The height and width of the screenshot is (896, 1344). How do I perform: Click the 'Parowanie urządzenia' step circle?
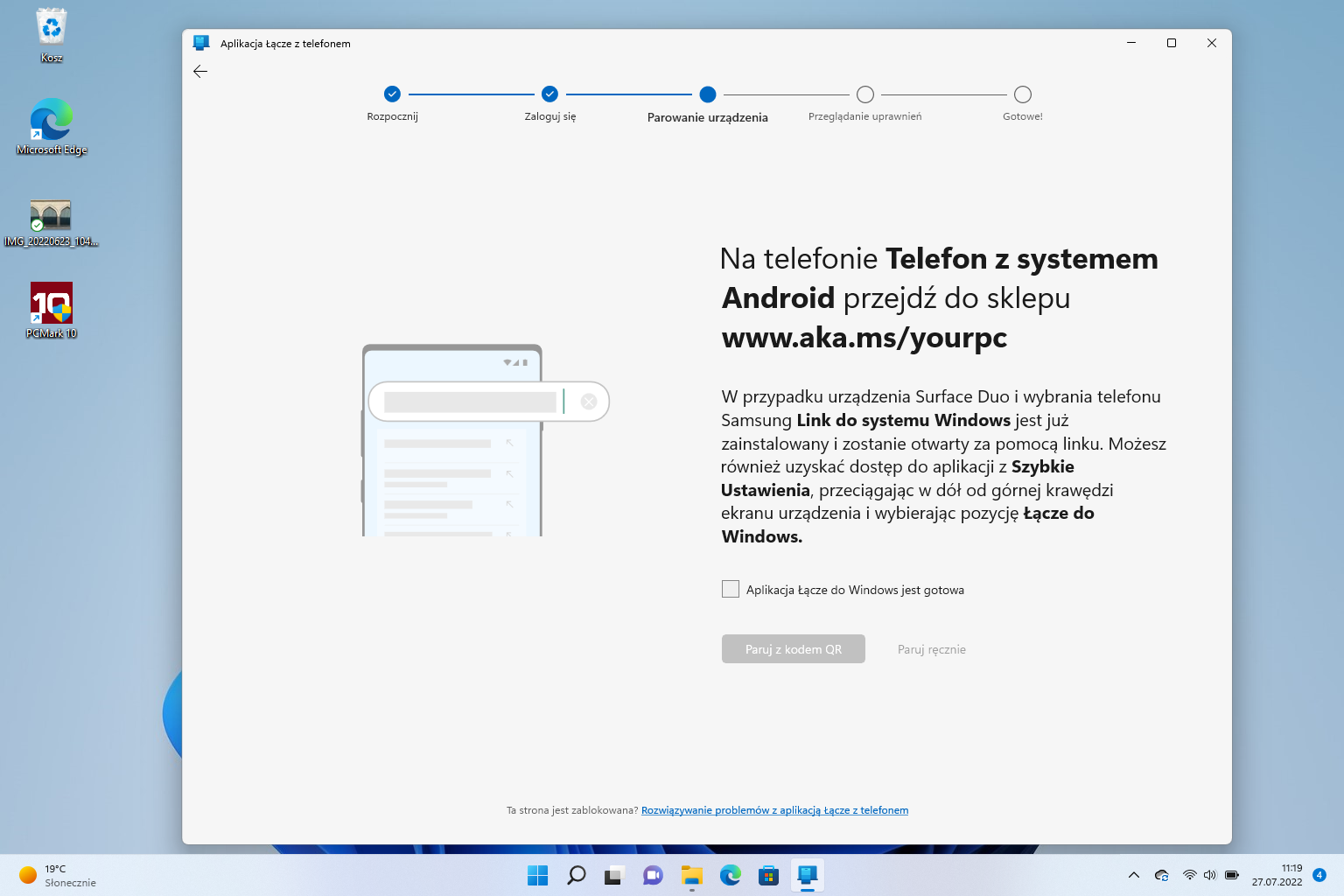tap(708, 94)
